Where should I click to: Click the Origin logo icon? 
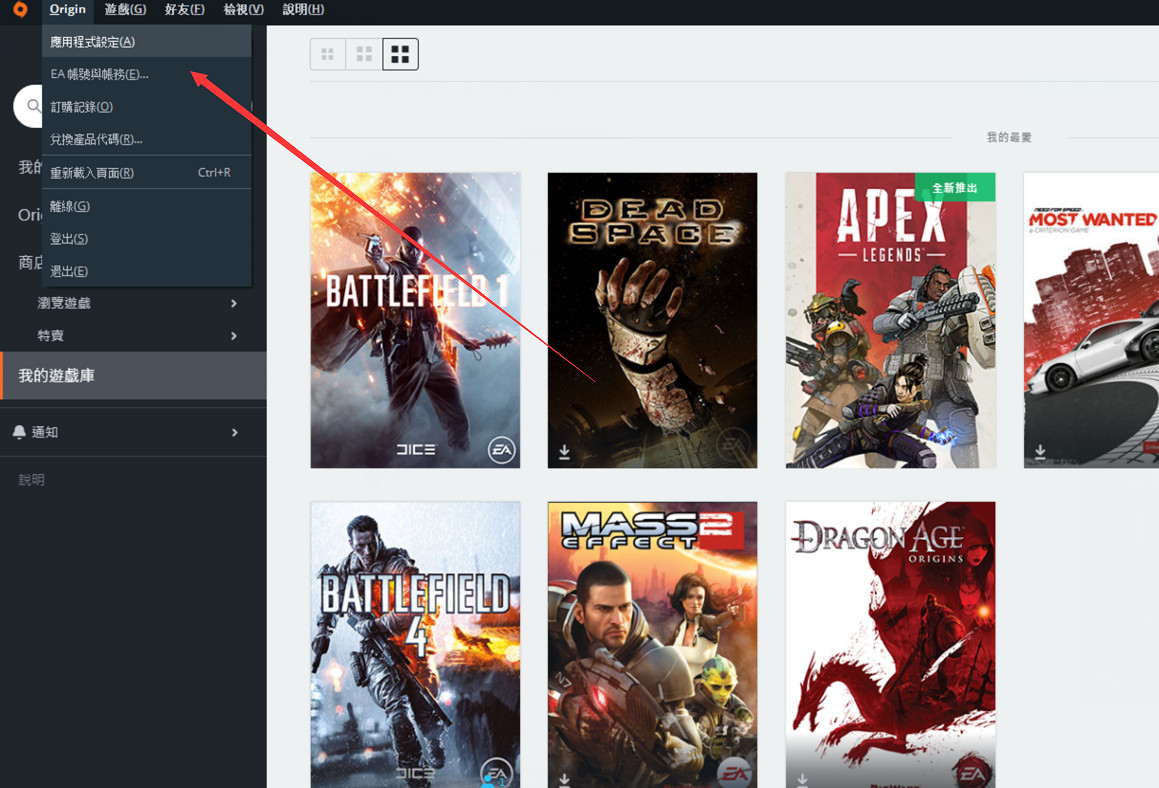20,10
